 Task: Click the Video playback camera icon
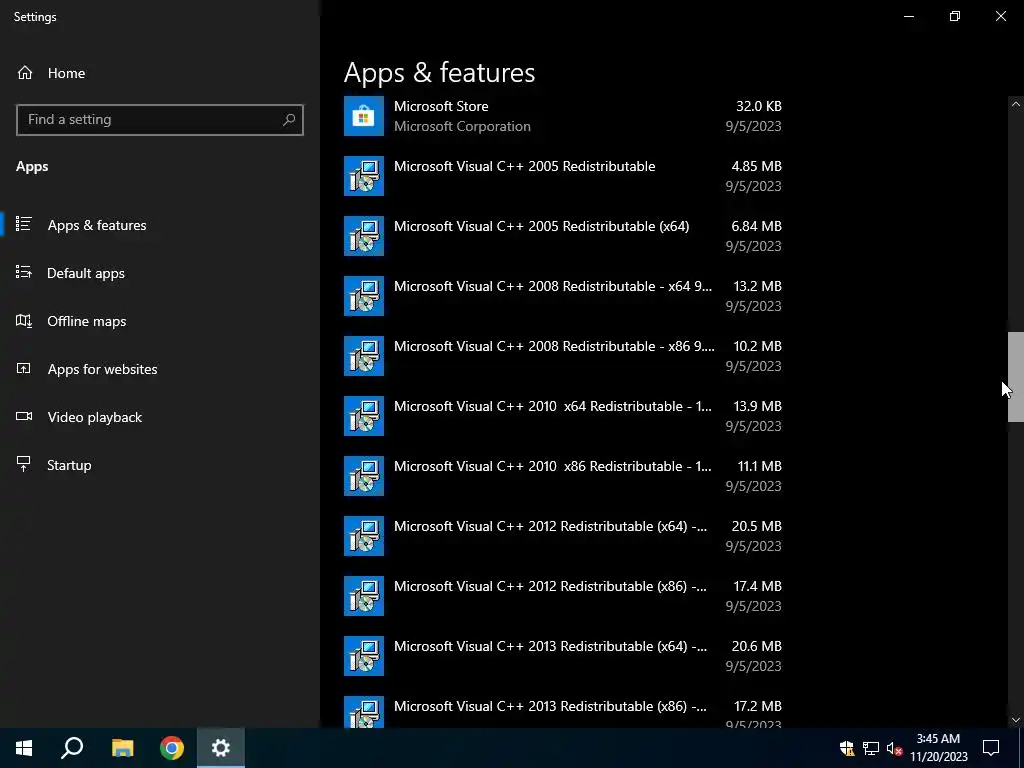[x=24, y=417]
